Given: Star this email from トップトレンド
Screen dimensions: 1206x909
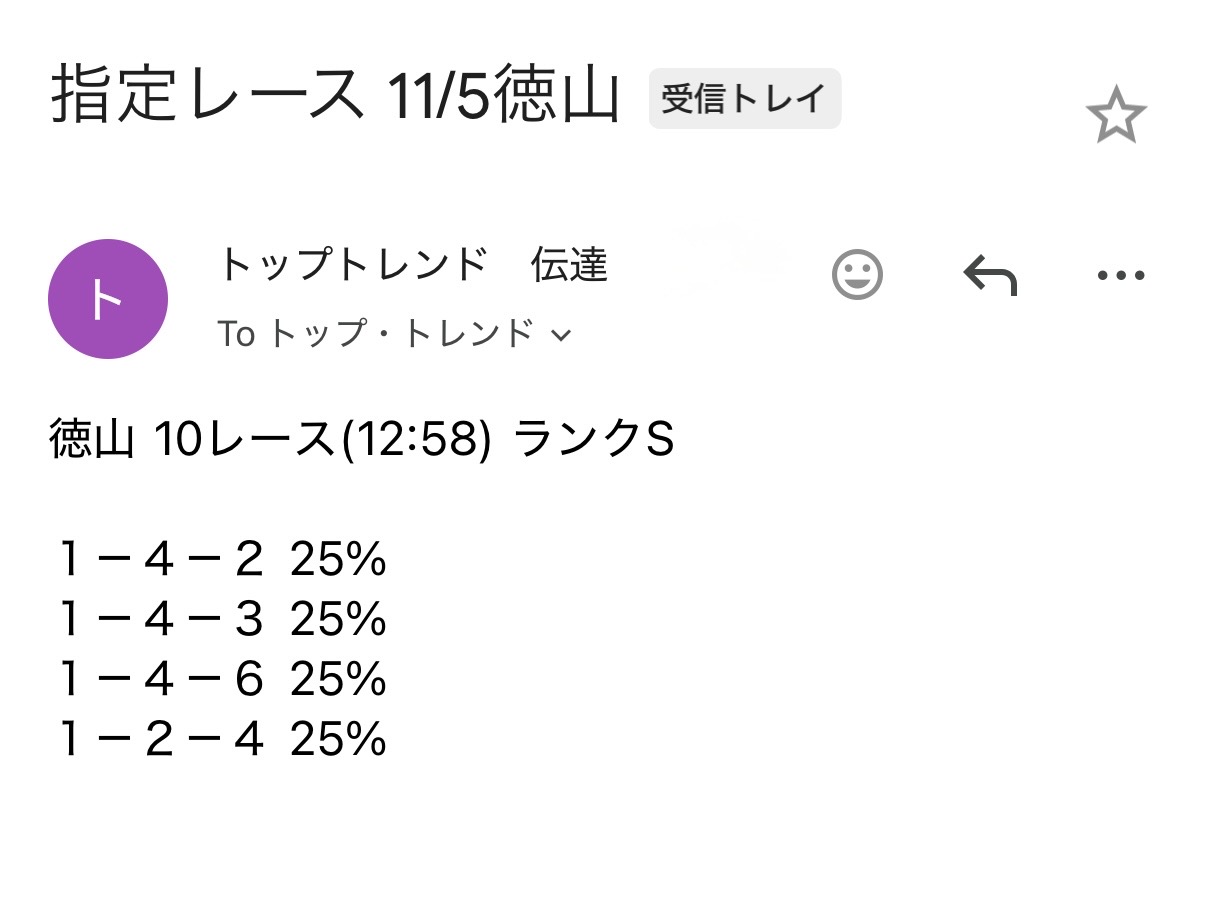Looking at the screenshot, I should pyautogui.click(x=1115, y=116).
